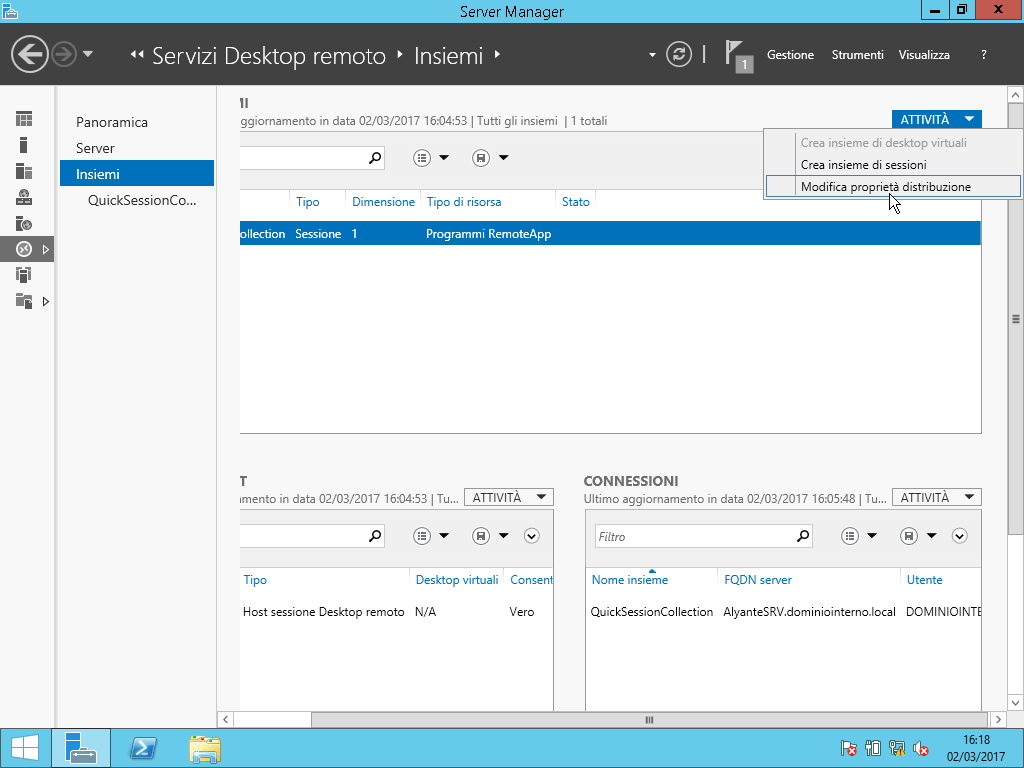Open the notifications flag icon
Image resolution: width=1024 pixels, height=768 pixels.
click(736, 54)
